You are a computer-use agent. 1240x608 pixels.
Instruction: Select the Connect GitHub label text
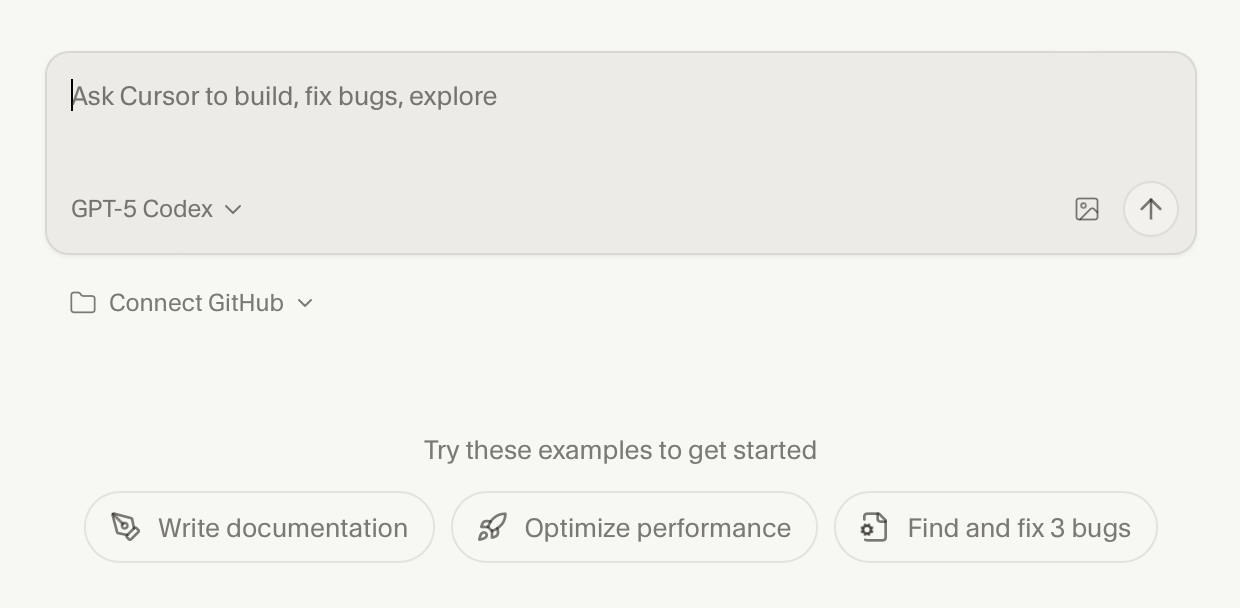click(x=196, y=303)
